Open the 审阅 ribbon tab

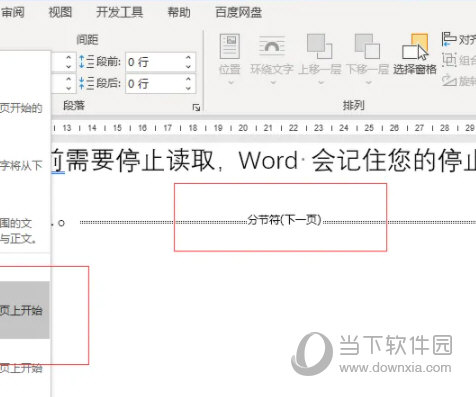[12, 13]
